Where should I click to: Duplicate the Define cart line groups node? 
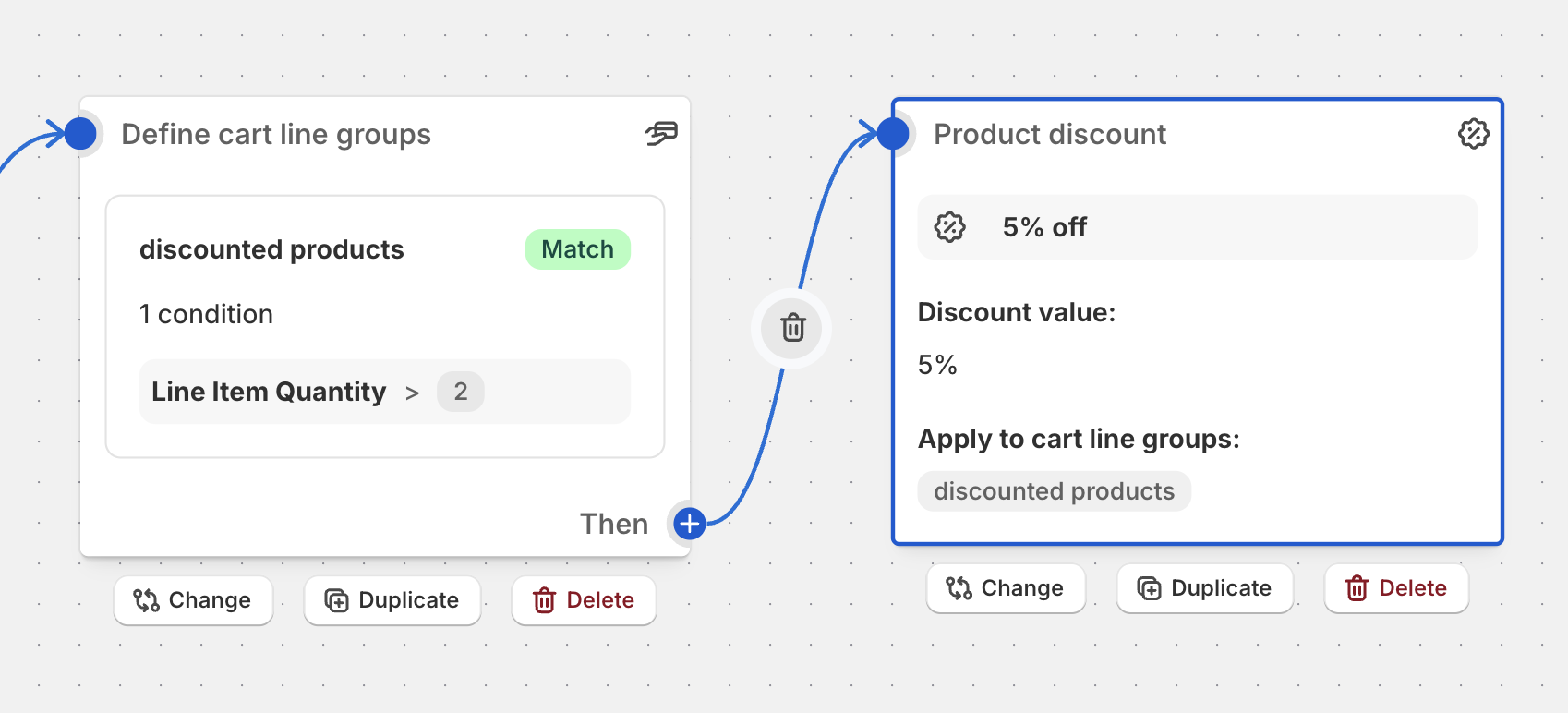(x=392, y=600)
